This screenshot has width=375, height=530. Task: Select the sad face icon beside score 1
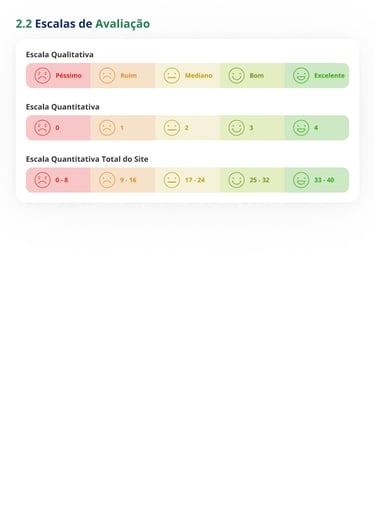[x=107, y=128]
